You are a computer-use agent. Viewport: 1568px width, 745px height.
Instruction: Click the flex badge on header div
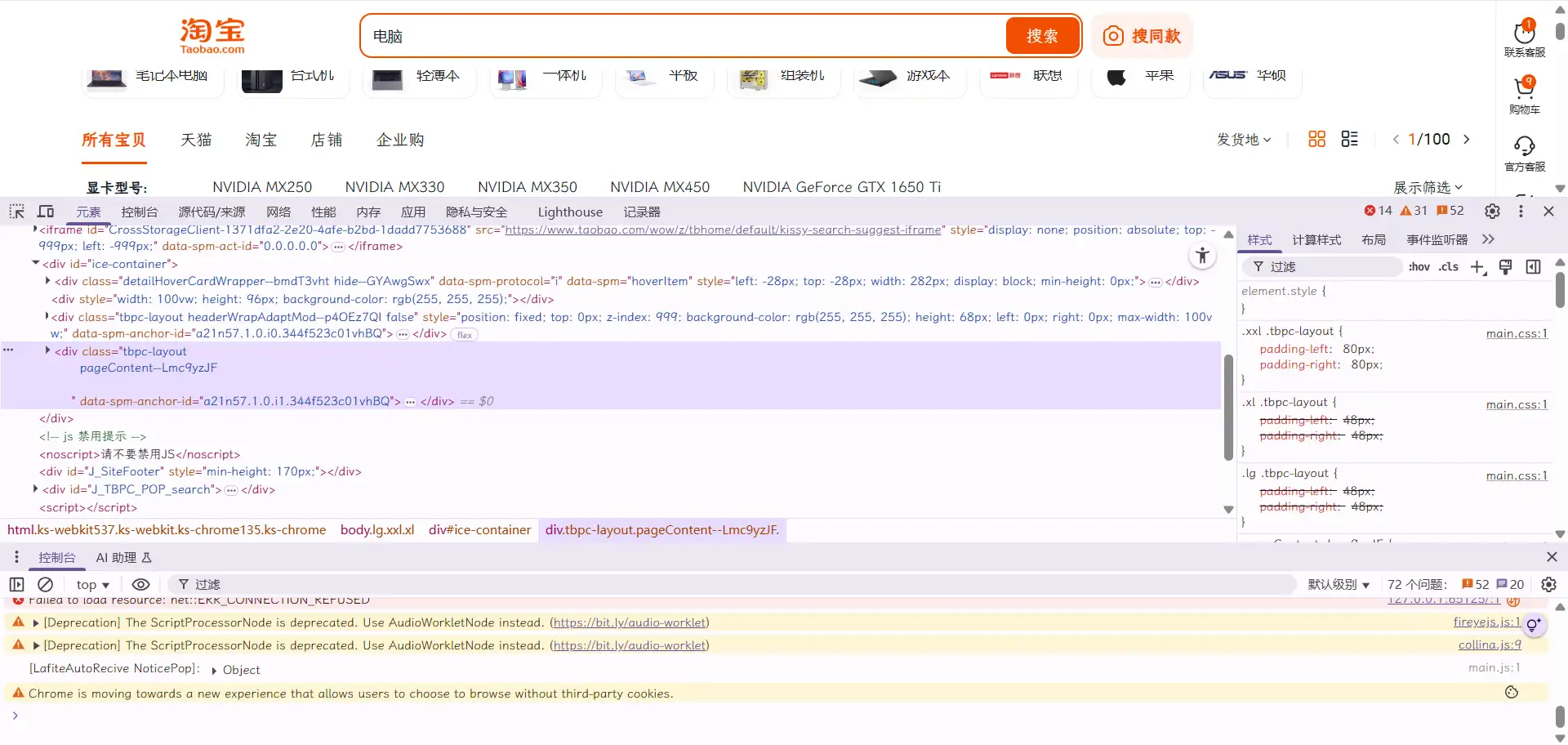tap(465, 334)
